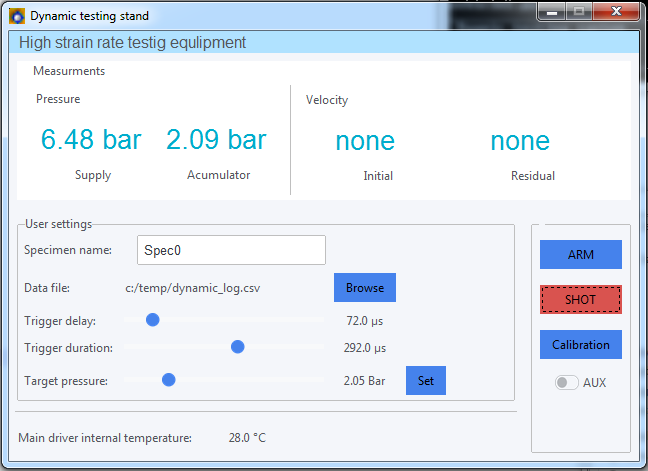Fire using the red SHOT button
Image resolution: width=648 pixels, height=471 pixels.
(580, 300)
